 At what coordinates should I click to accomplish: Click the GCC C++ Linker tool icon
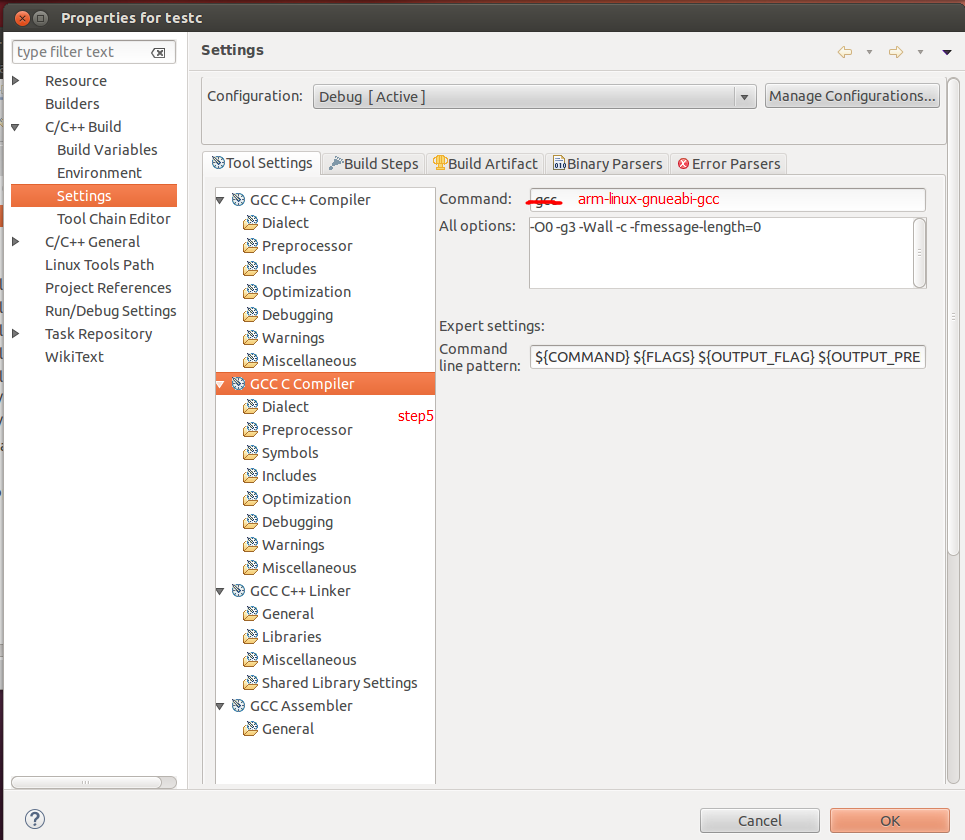tap(238, 591)
